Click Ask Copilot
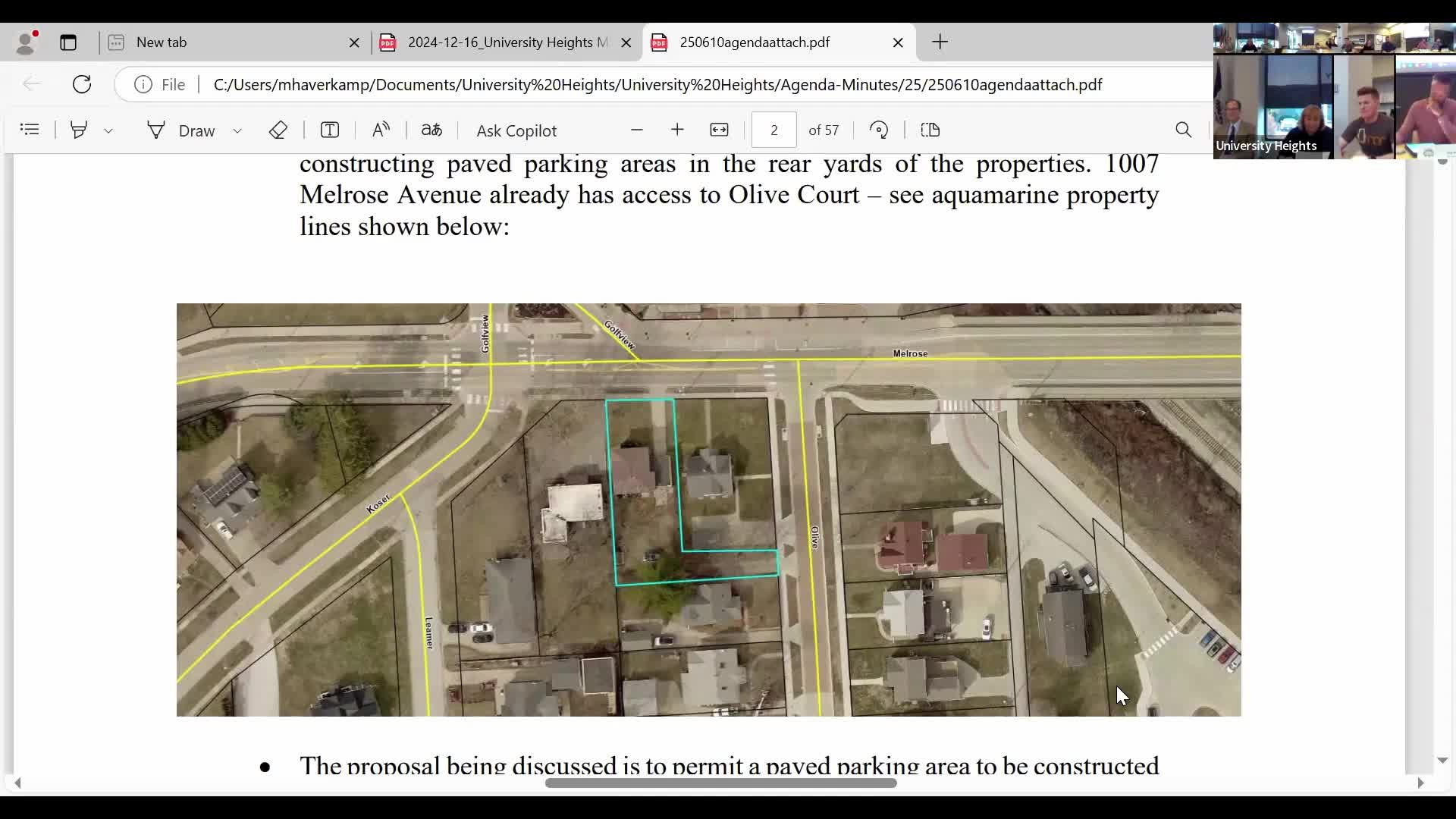Viewport: 1456px width, 819px height. [516, 130]
